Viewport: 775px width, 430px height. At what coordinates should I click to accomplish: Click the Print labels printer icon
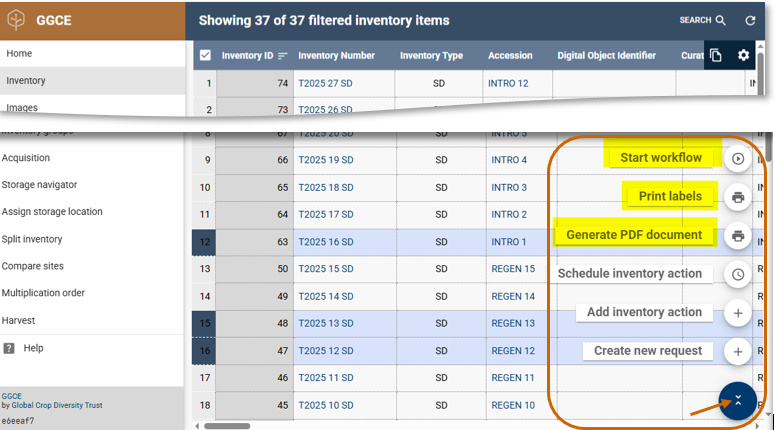click(738, 197)
